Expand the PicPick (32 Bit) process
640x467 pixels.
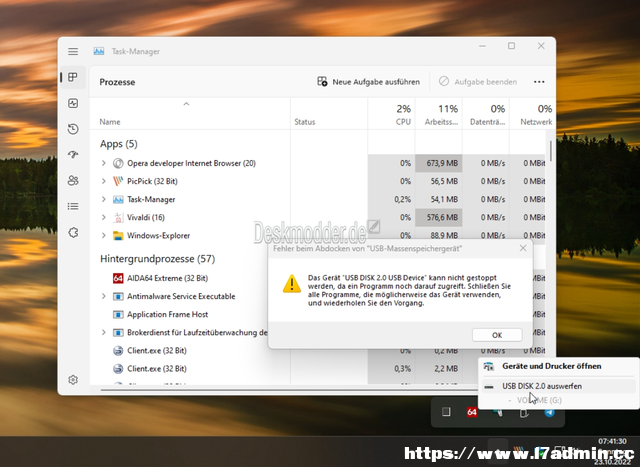click(104, 181)
